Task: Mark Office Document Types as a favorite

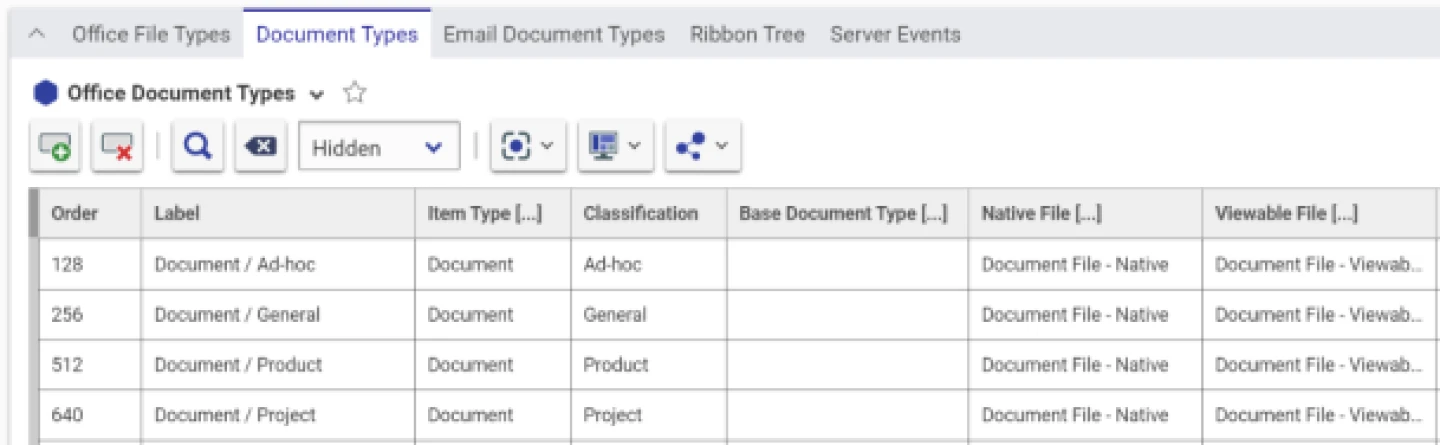Action: pos(354,93)
